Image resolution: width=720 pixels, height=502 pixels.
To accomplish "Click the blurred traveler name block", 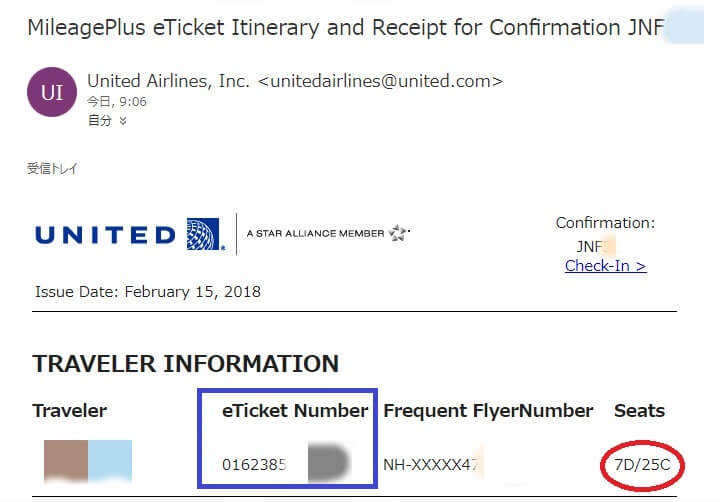I will coord(87,461).
